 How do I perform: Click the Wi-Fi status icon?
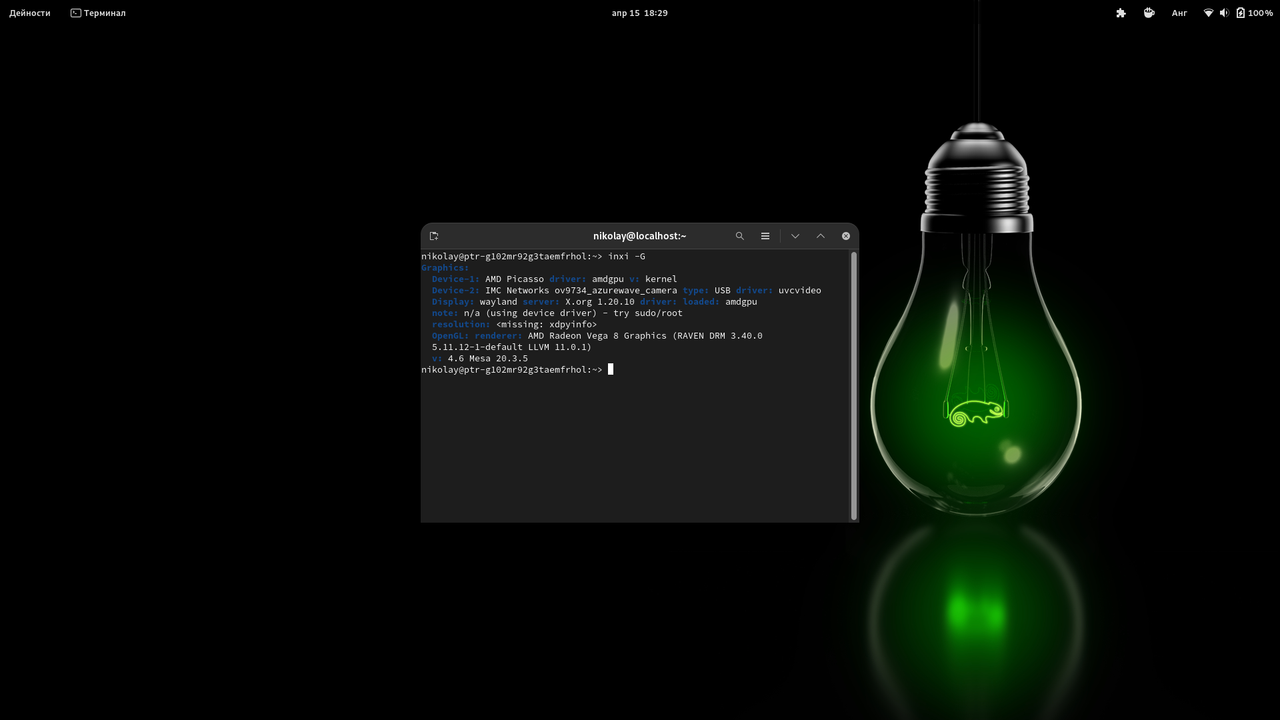pyautogui.click(x=1208, y=13)
